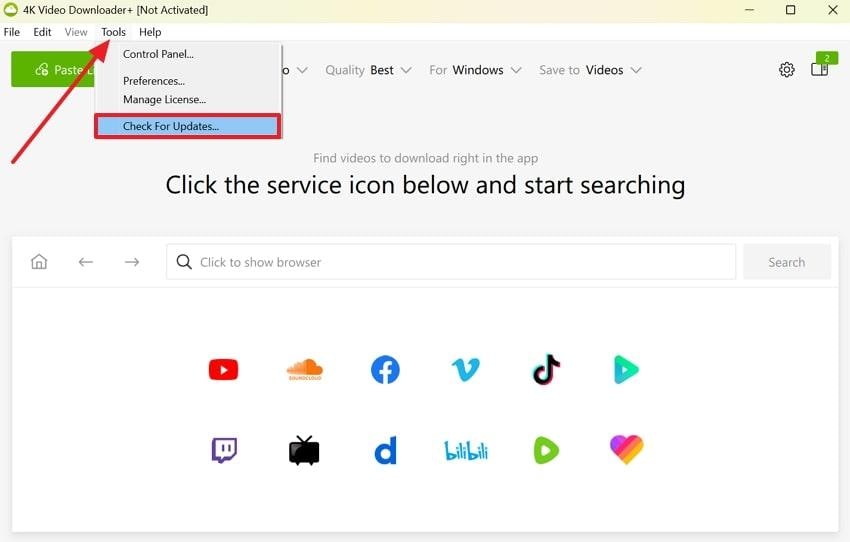850x542 pixels.
Task: Go to browser home page icon
Action: pos(39,262)
